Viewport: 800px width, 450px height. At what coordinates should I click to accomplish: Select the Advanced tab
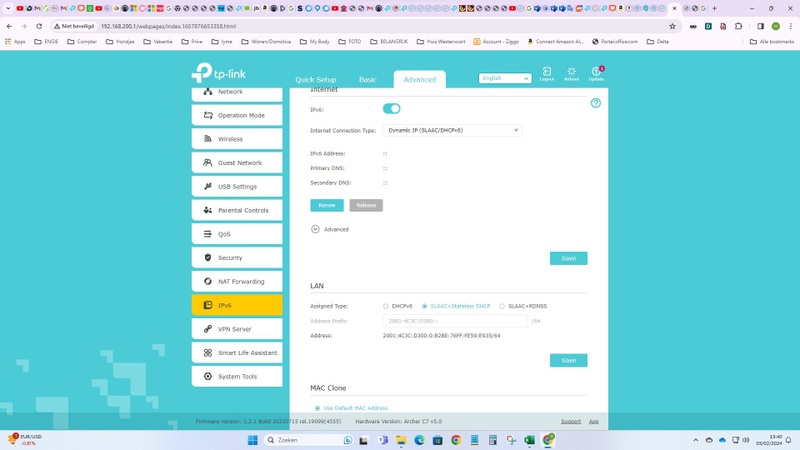tap(419, 80)
